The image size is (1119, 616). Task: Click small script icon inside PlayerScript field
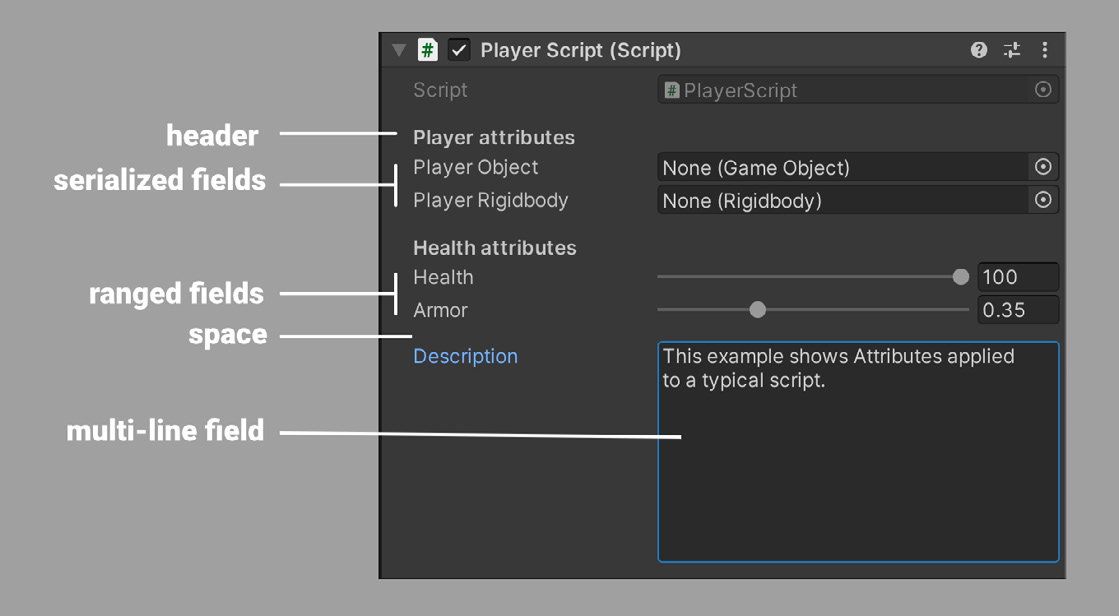(672, 90)
